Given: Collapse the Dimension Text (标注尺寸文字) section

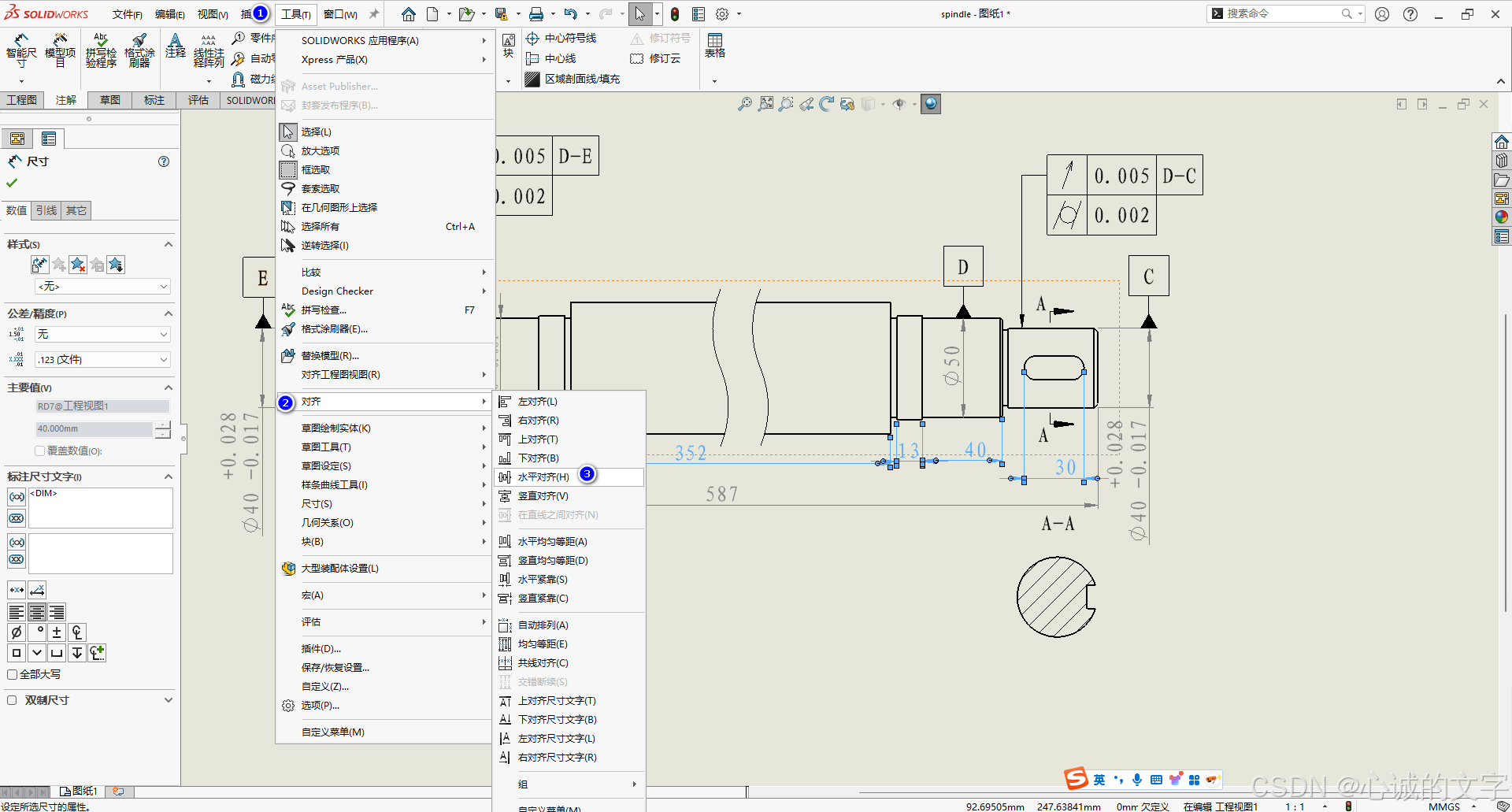Looking at the screenshot, I should (169, 476).
